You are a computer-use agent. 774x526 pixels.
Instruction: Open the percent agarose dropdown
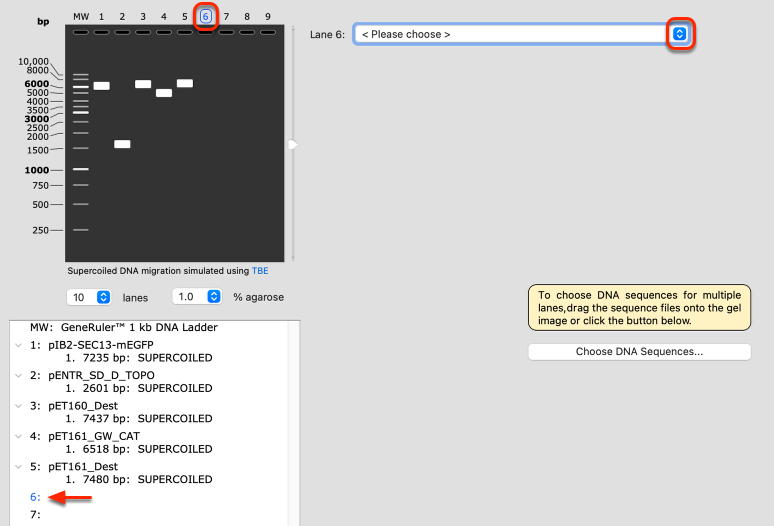pos(214,297)
